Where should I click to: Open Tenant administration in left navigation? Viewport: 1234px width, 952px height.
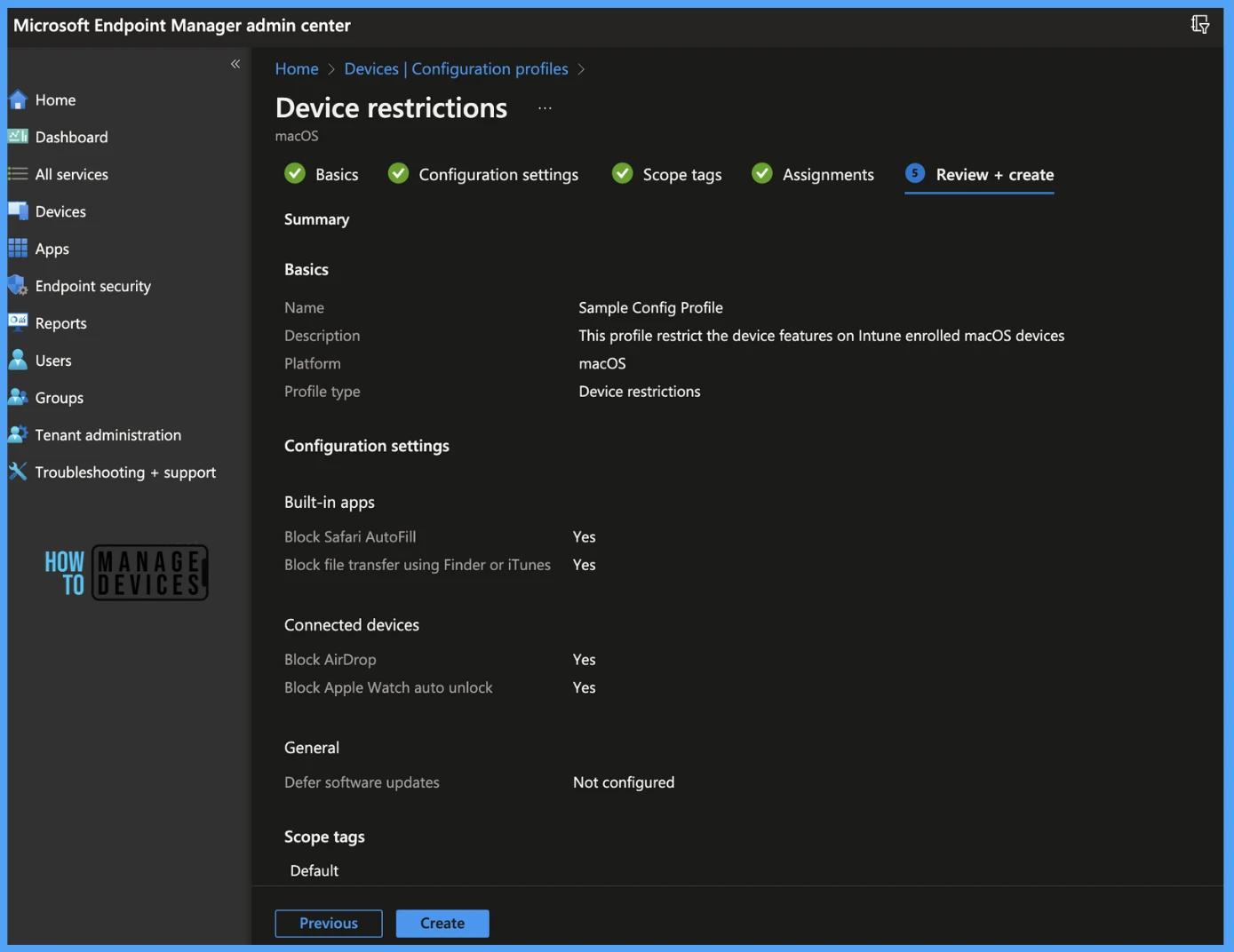coord(108,435)
